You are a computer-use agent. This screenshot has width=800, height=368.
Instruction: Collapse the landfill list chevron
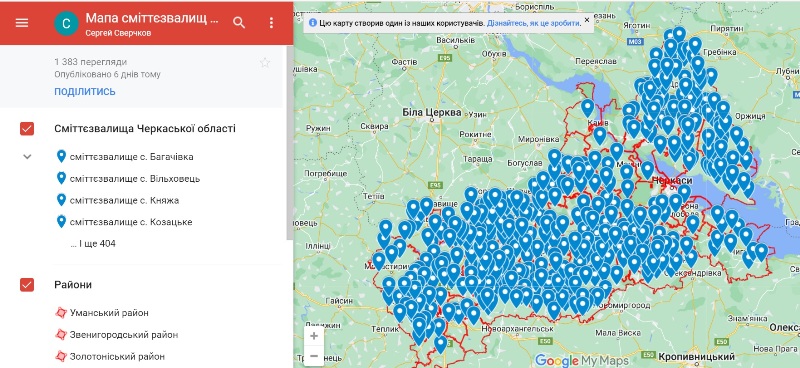click(28, 157)
